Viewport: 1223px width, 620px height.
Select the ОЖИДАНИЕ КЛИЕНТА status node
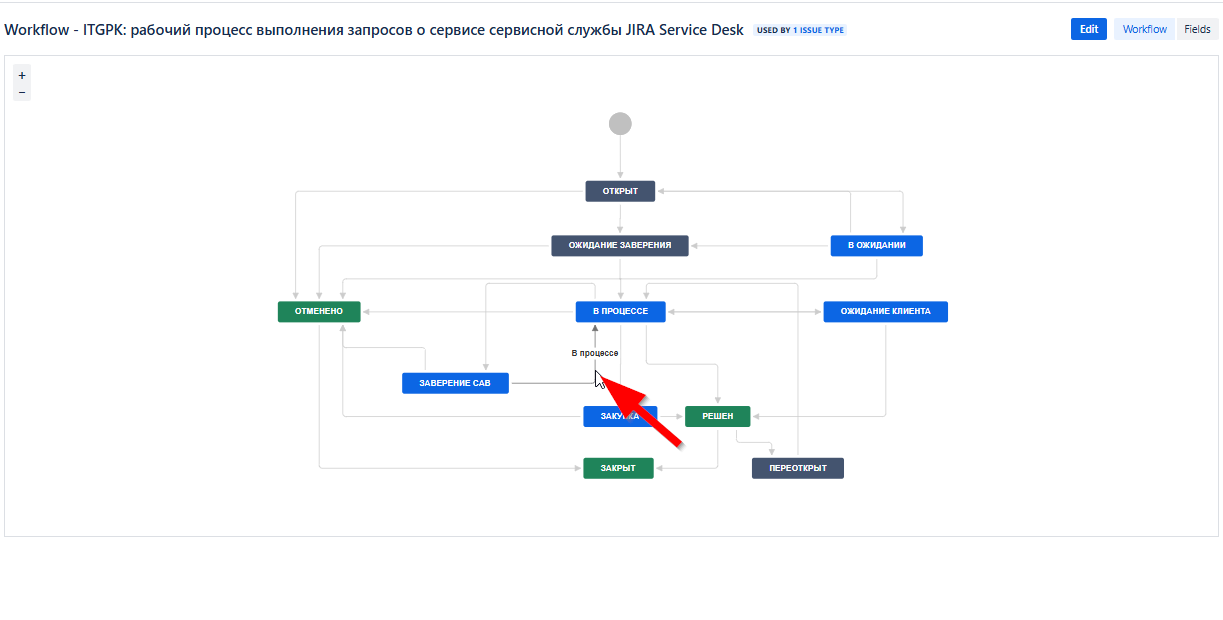point(885,311)
